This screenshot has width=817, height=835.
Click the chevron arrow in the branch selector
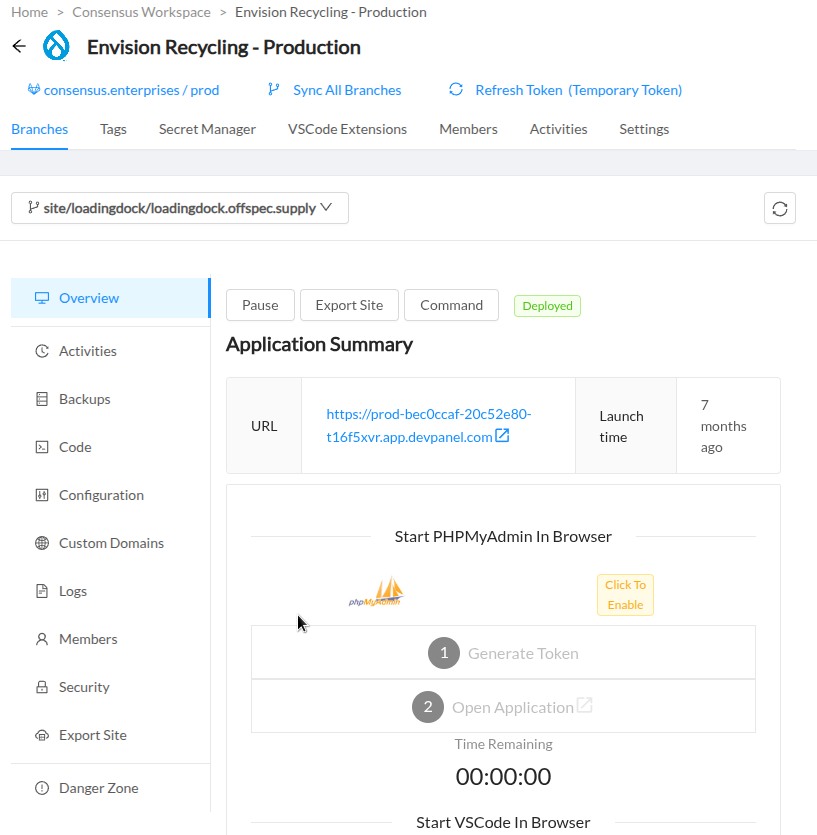pos(326,207)
